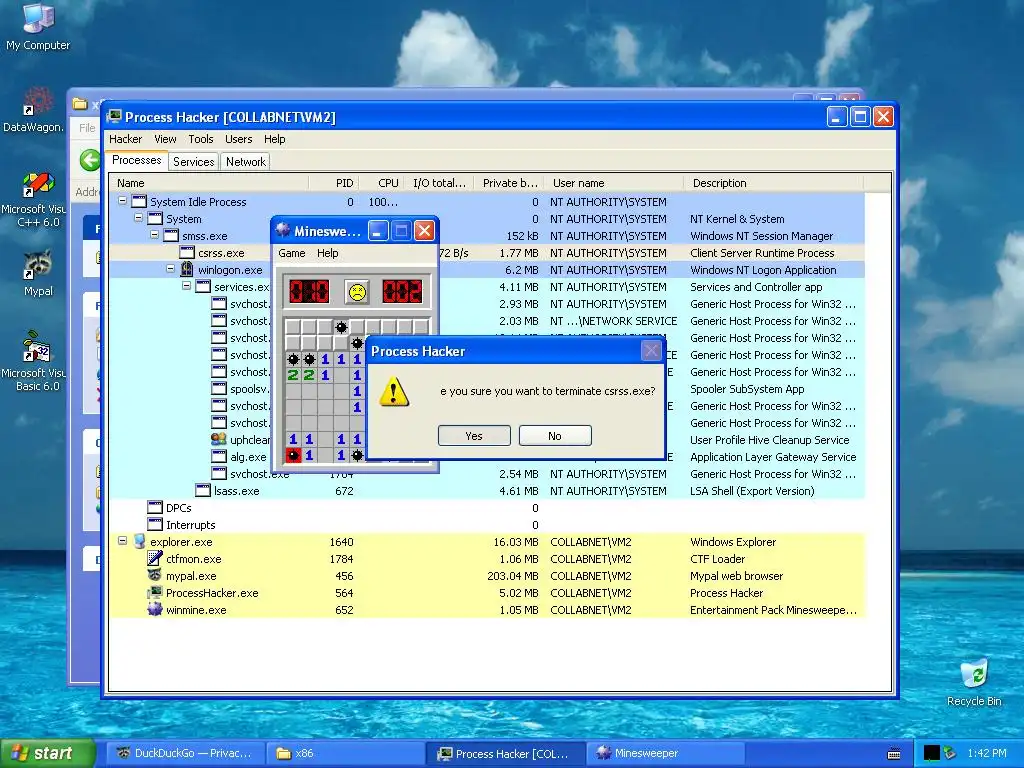This screenshot has height=768, width=1024.
Task: Click the Process Hacker title bar icon
Action: pos(114,117)
